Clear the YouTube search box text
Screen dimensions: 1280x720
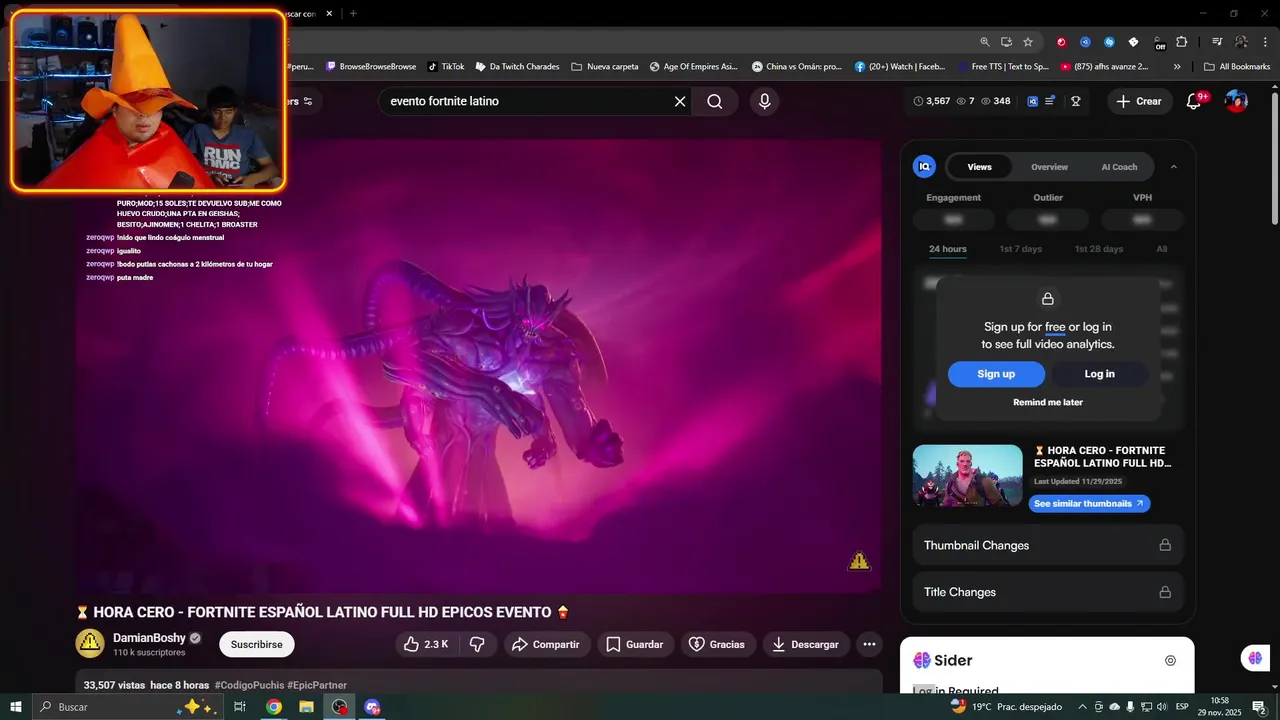(x=680, y=101)
